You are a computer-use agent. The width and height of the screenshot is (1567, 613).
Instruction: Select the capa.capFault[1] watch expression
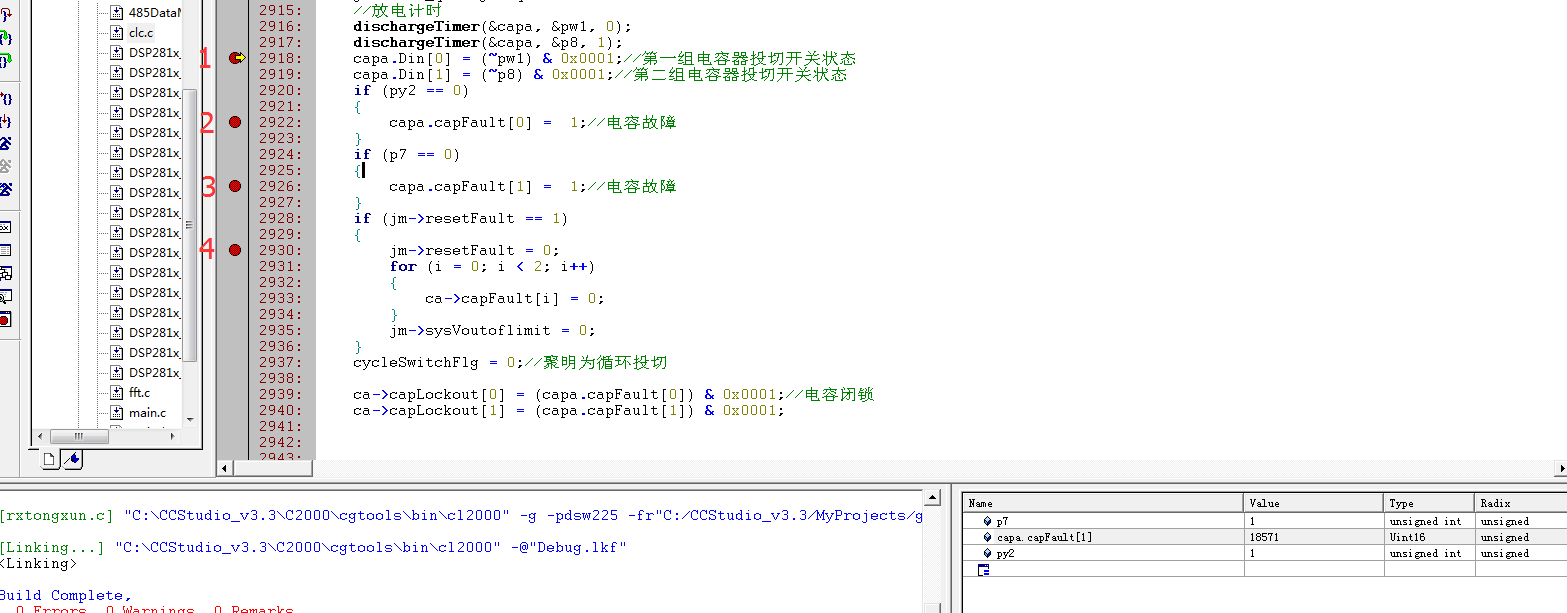pyautogui.click(x=1044, y=537)
